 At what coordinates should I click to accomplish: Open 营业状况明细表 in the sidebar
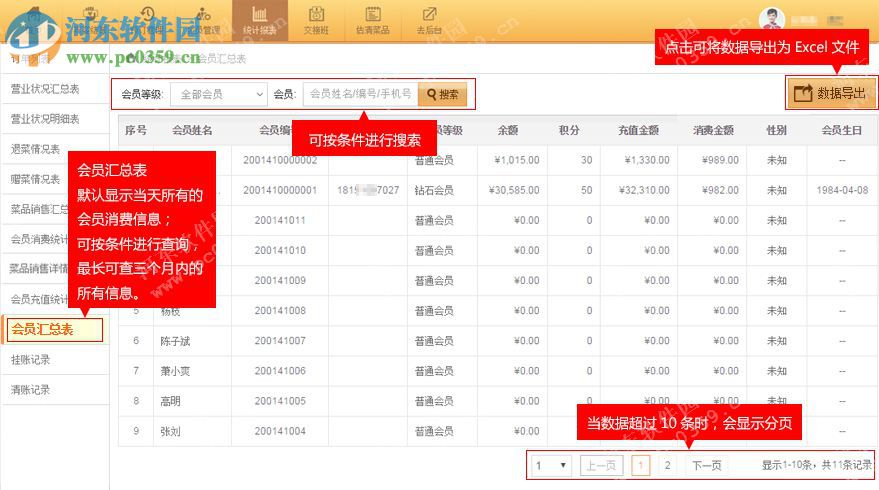(45, 119)
